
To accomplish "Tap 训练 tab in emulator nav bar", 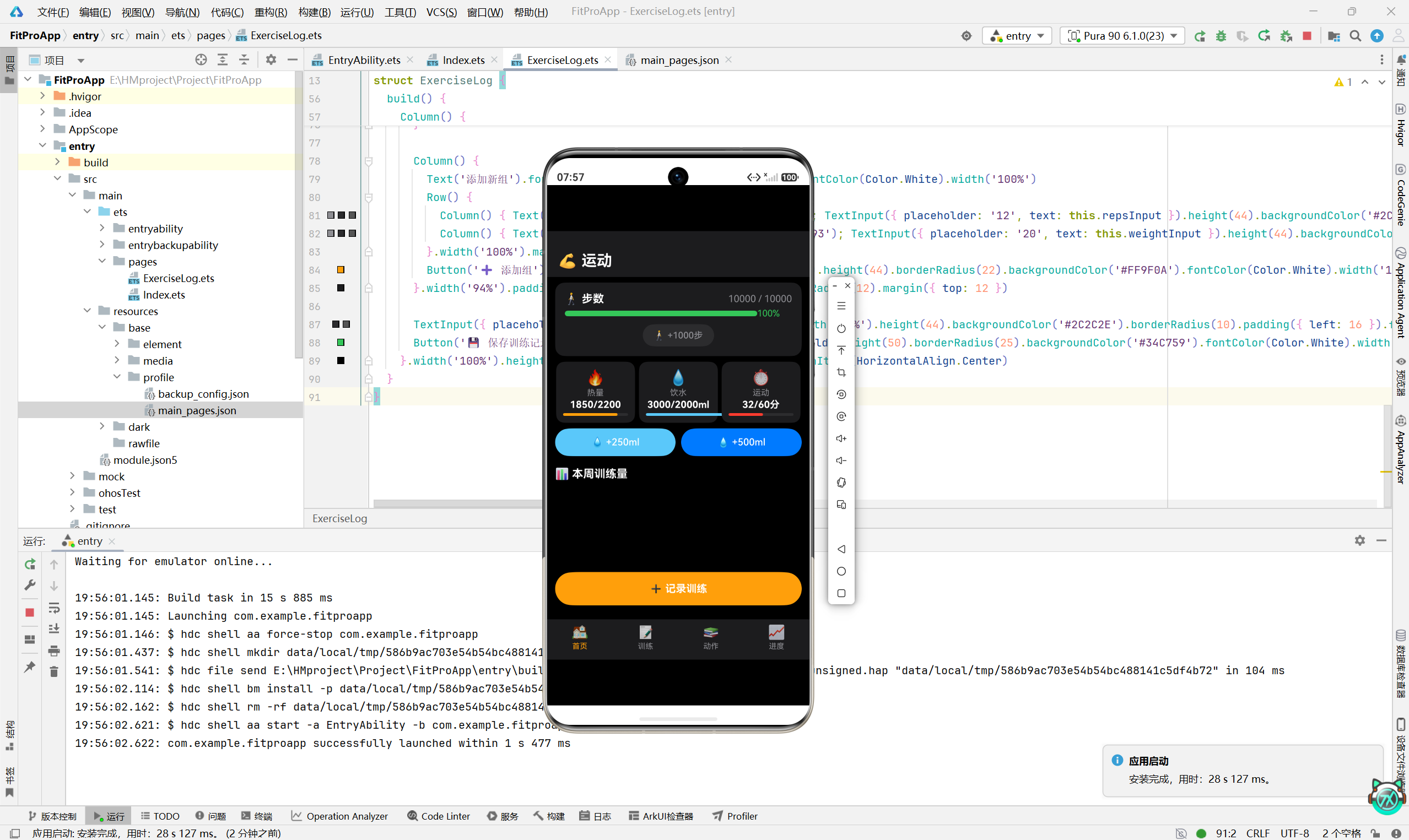I will coord(645,637).
